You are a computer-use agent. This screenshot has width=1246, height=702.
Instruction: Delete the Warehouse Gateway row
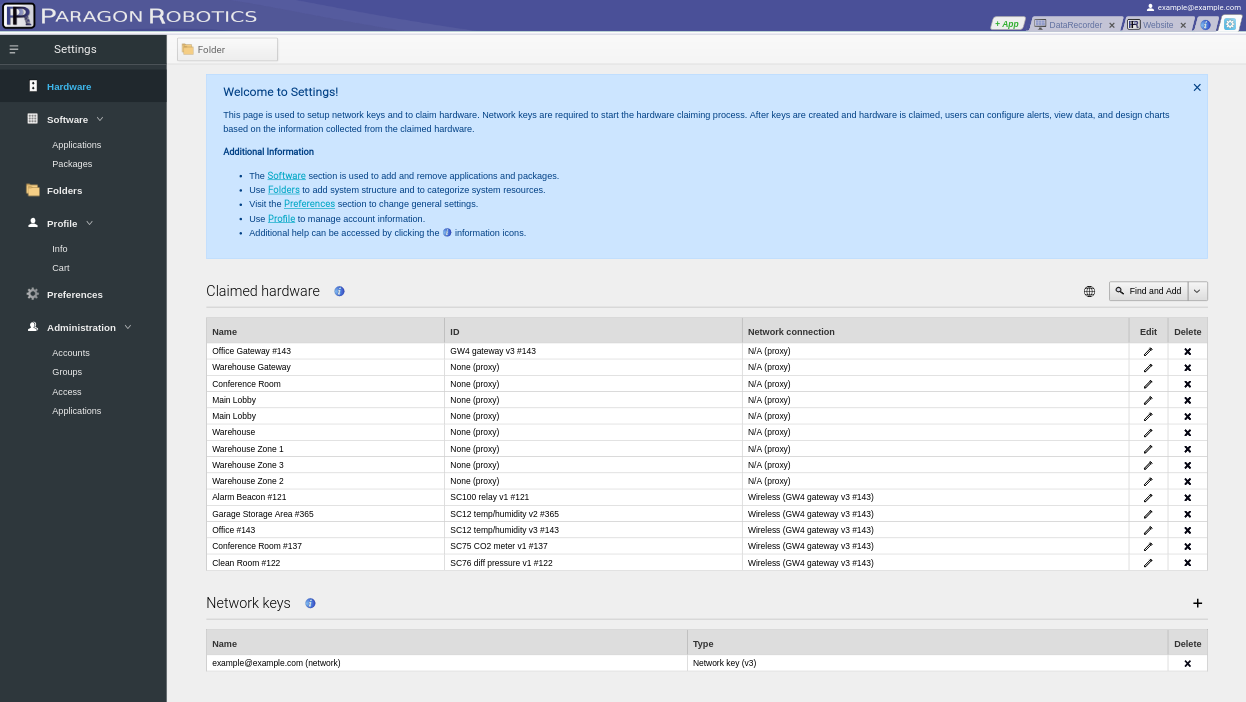coord(1188,368)
